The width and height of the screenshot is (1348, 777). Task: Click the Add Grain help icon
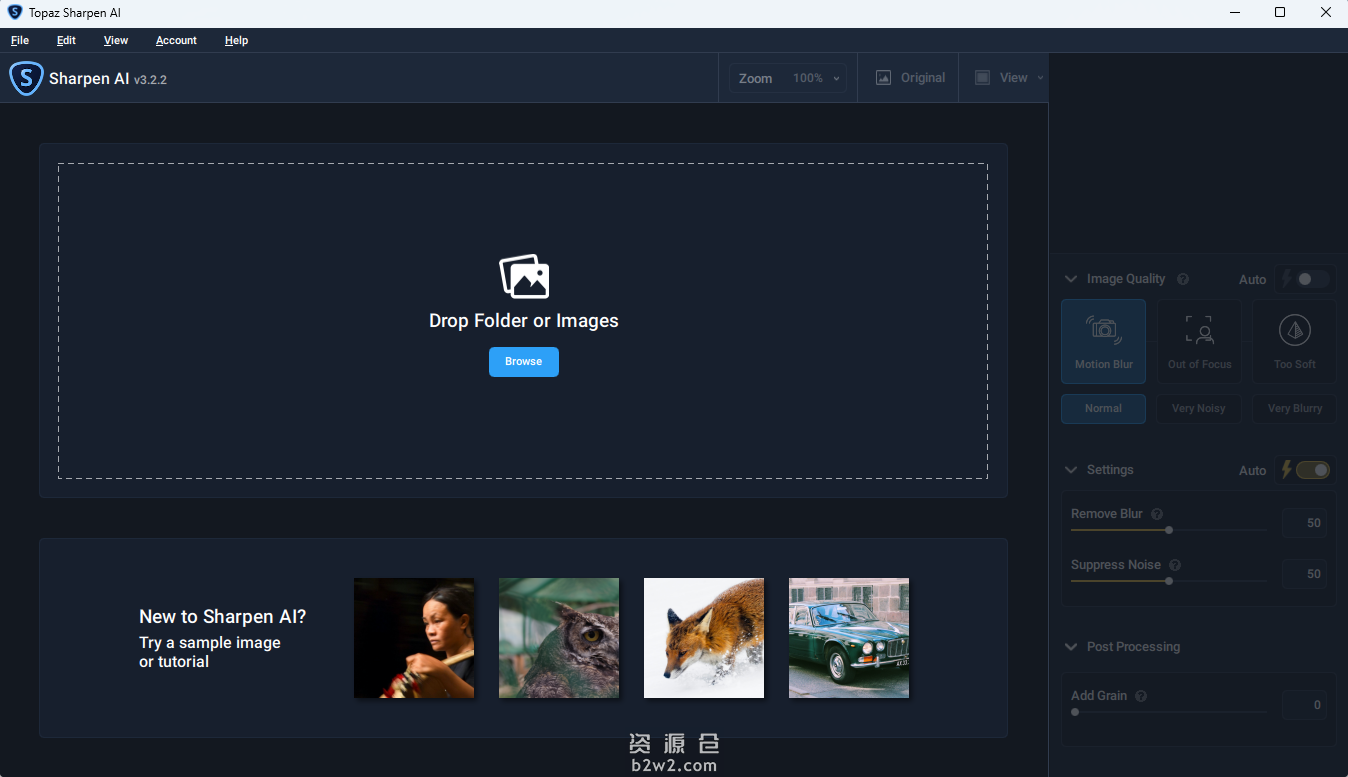(1141, 695)
